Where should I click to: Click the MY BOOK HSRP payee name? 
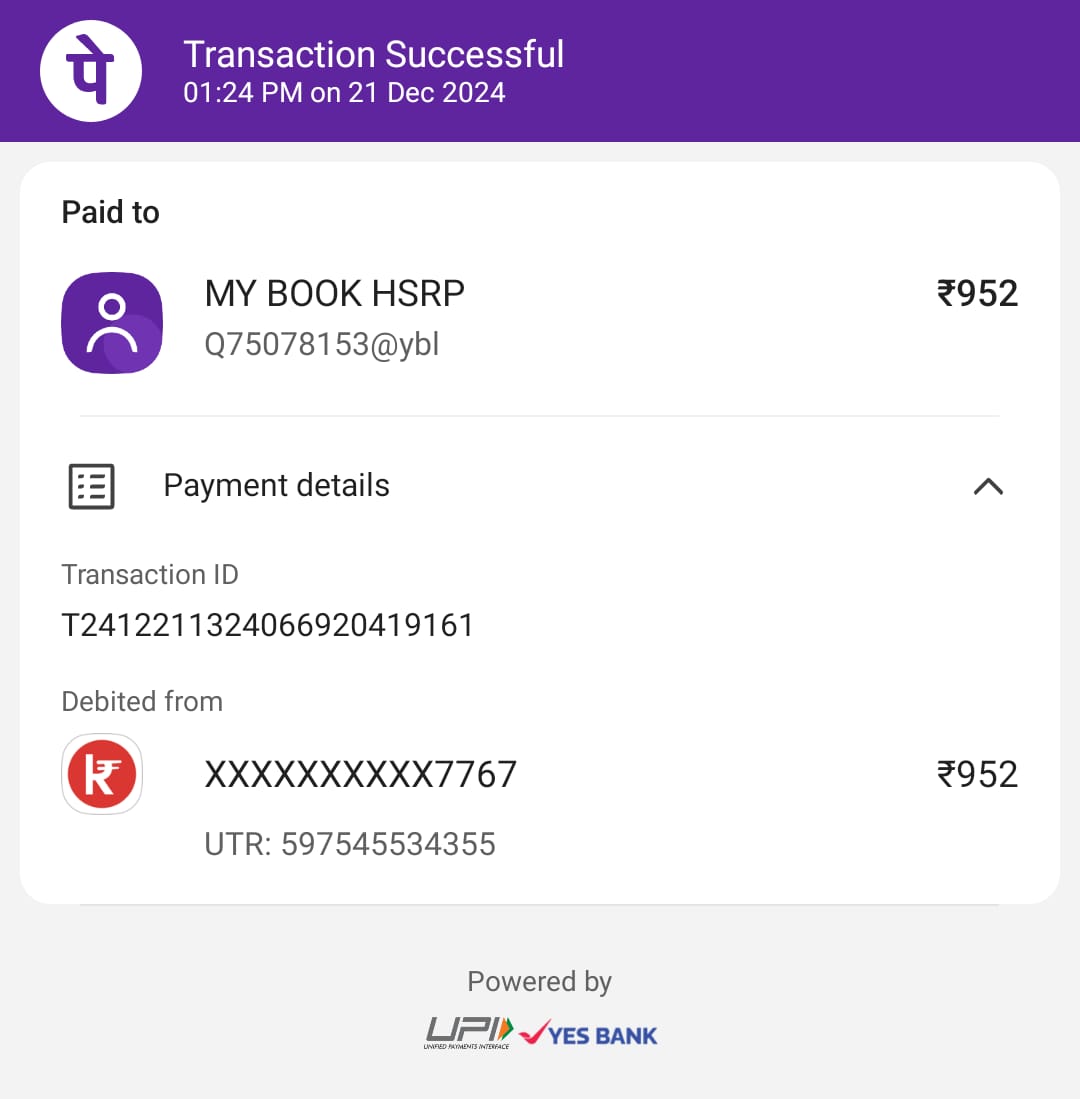coord(334,294)
